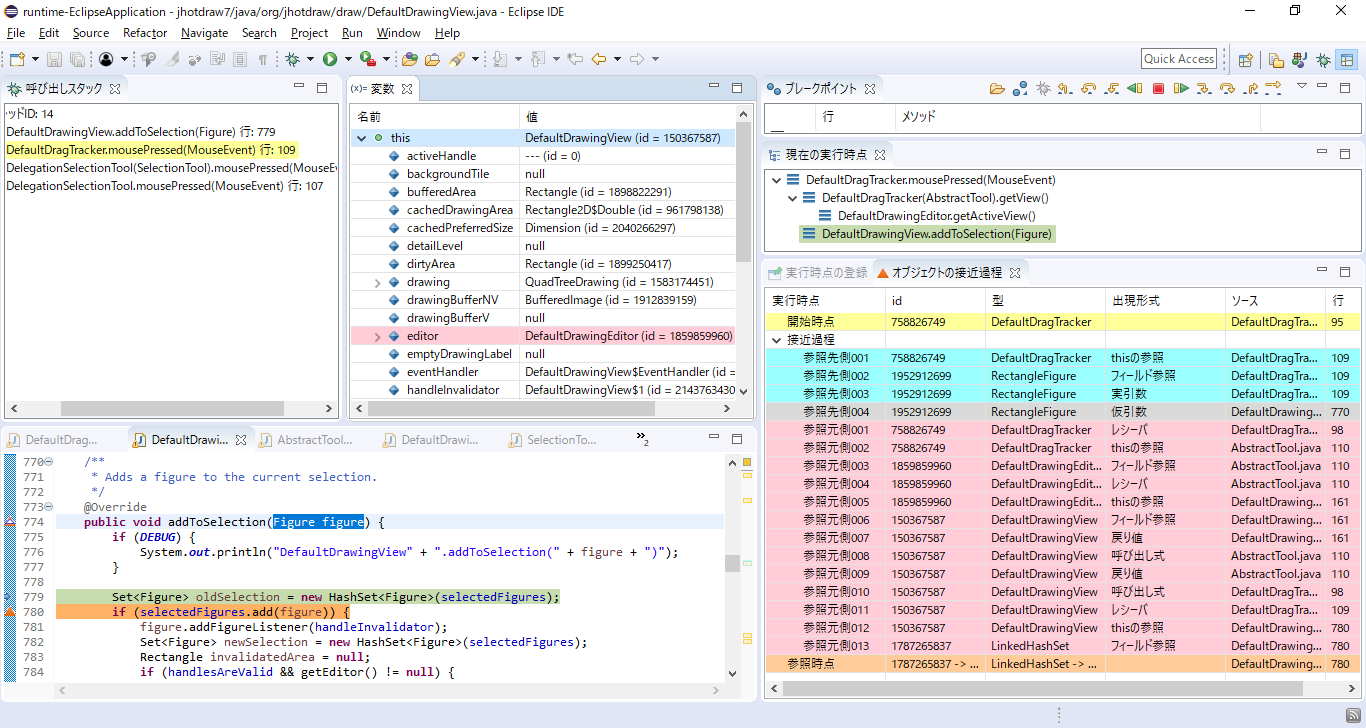Open the New file dropdown arrow
1366x728 pixels.
point(35,59)
